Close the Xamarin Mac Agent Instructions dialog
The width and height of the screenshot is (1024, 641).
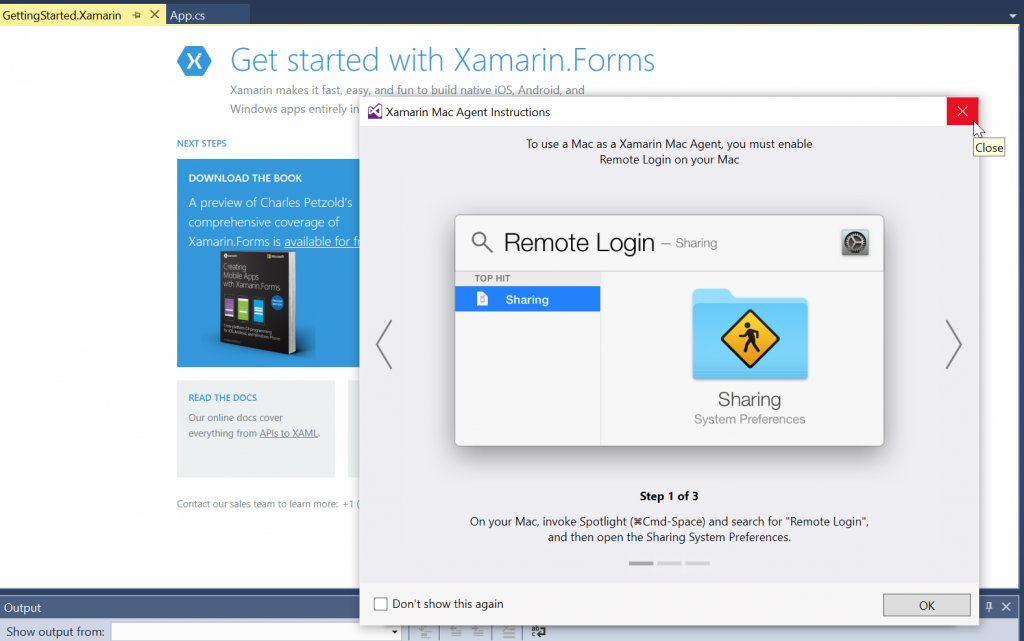pyautogui.click(x=962, y=111)
